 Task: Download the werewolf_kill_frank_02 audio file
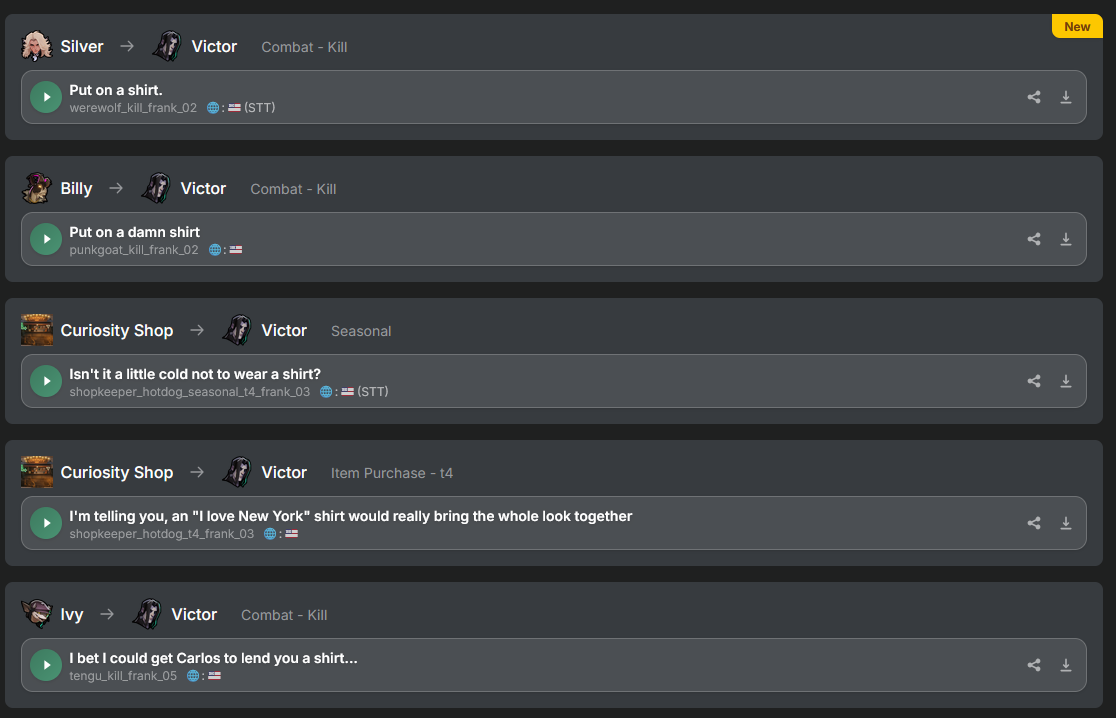pos(1065,97)
